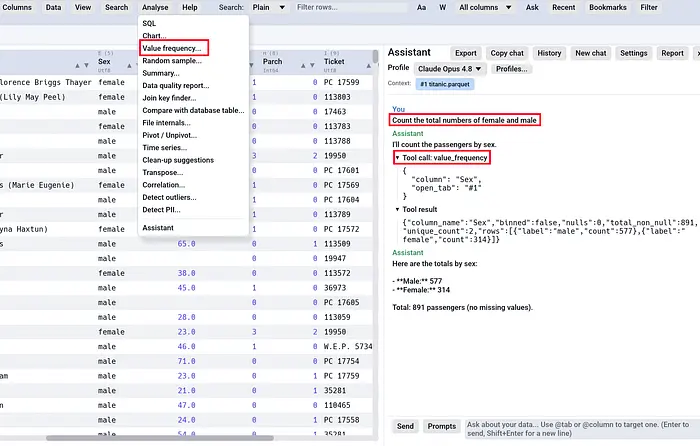This screenshot has width=700, height=446.
Task: Close the open Analyse menu
Action: pyautogui.click(x=155, y=7)
